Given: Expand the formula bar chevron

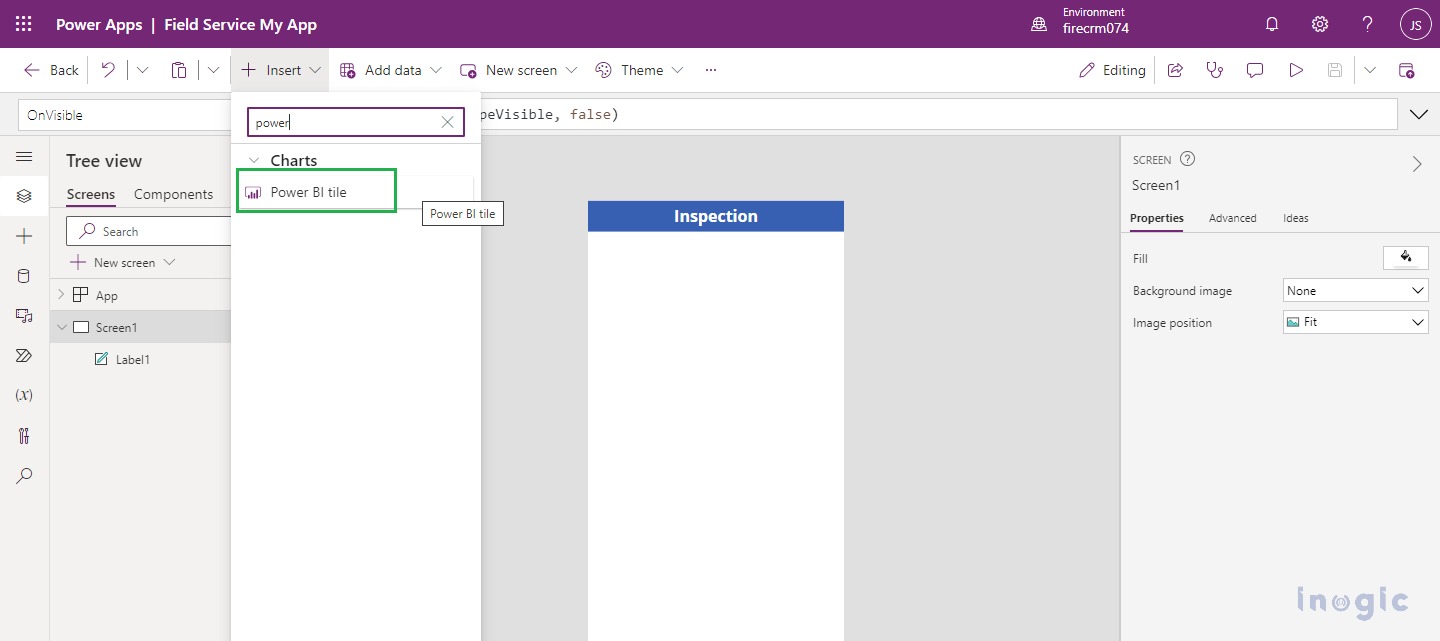Looking at the screenshot, I should tap(1418, 115).
